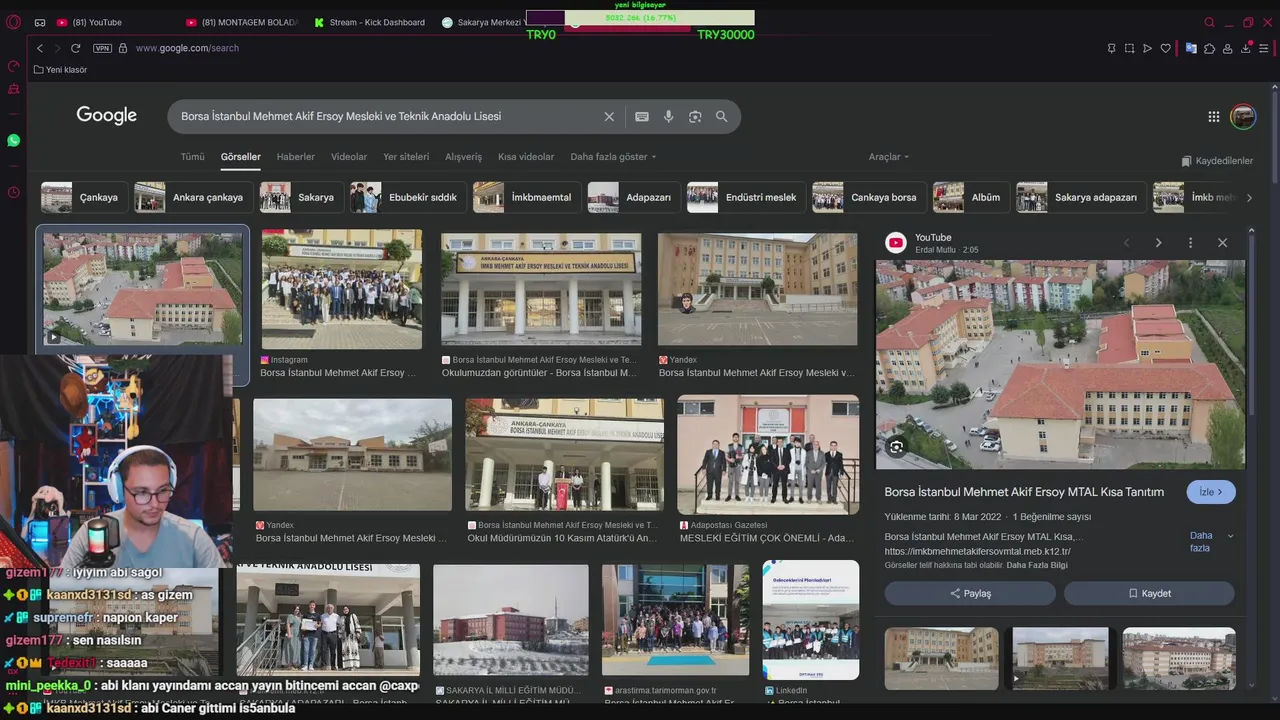Screen dimensions: 1280x720
Task: Open Easy Setup sliders icon
Action: pyautogui.click(x=1265, y=48)
